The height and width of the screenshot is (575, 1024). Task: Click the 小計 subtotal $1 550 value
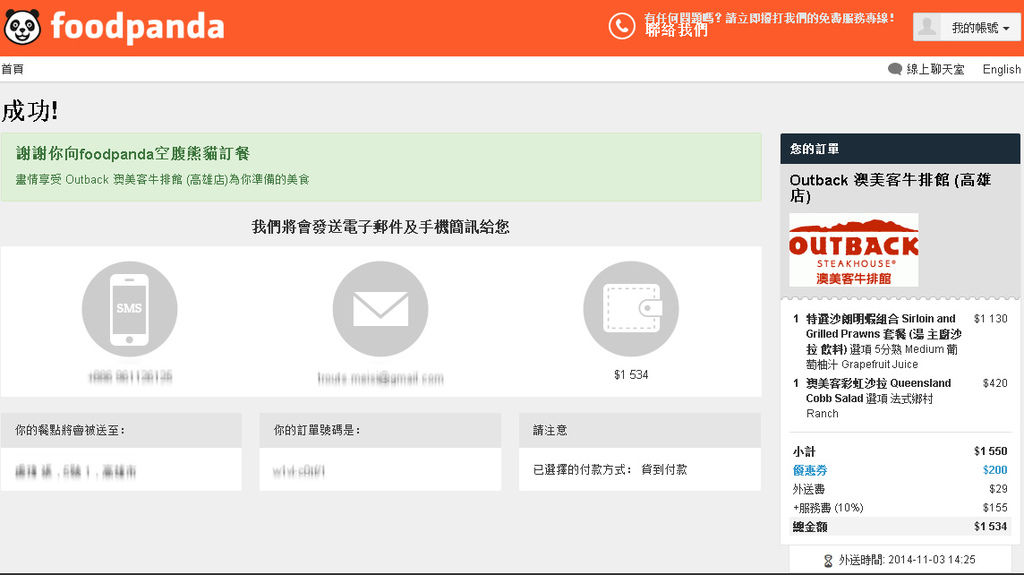click(990, 451)
